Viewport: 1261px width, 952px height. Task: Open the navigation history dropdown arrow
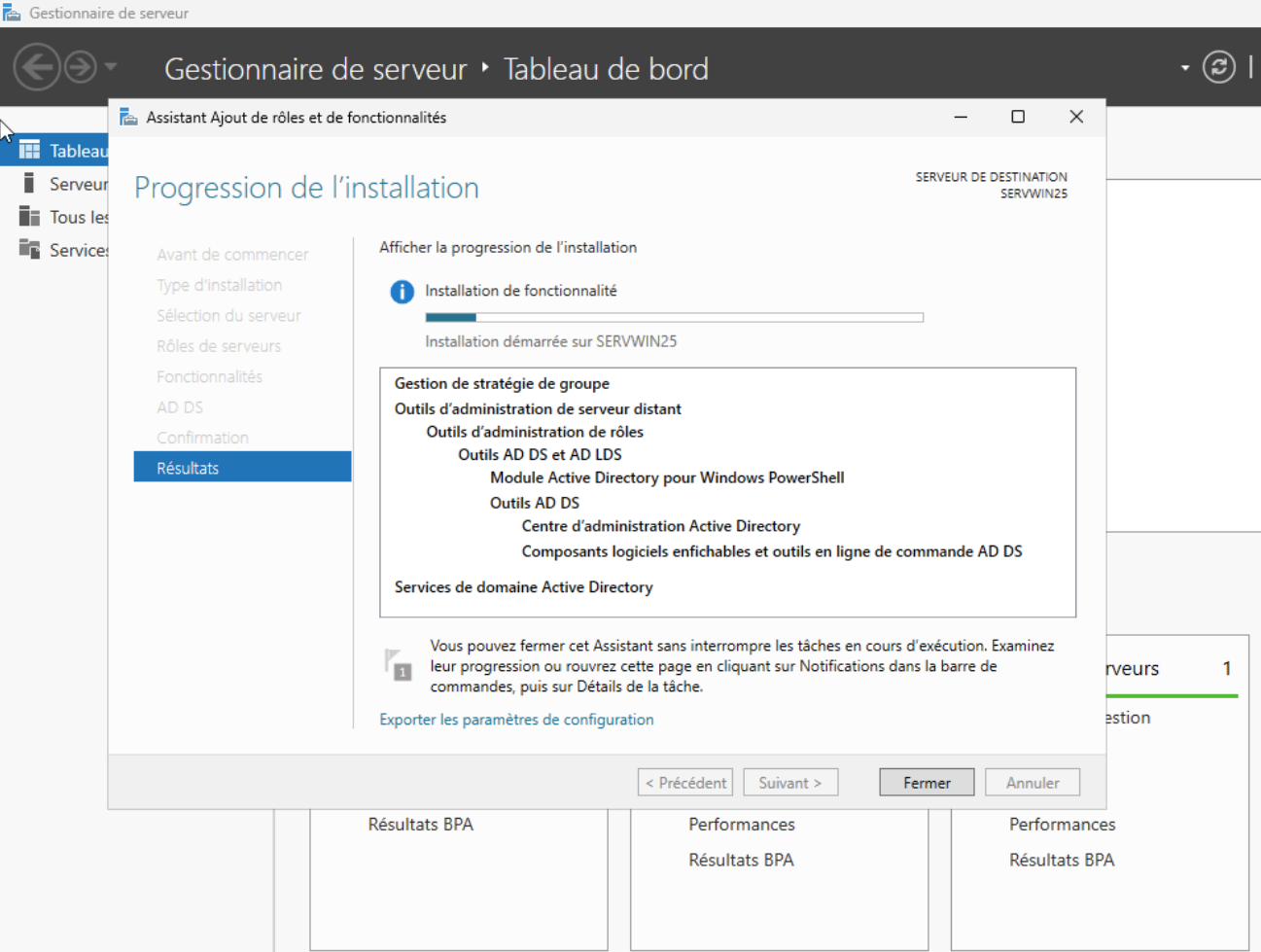pos(111,67)
